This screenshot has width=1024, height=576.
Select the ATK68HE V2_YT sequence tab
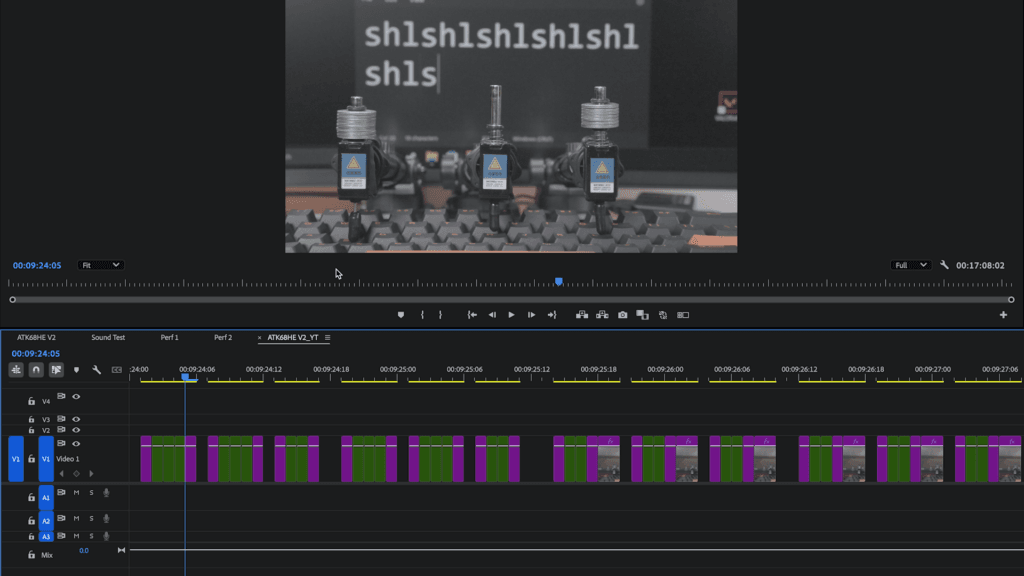point(293,338)
